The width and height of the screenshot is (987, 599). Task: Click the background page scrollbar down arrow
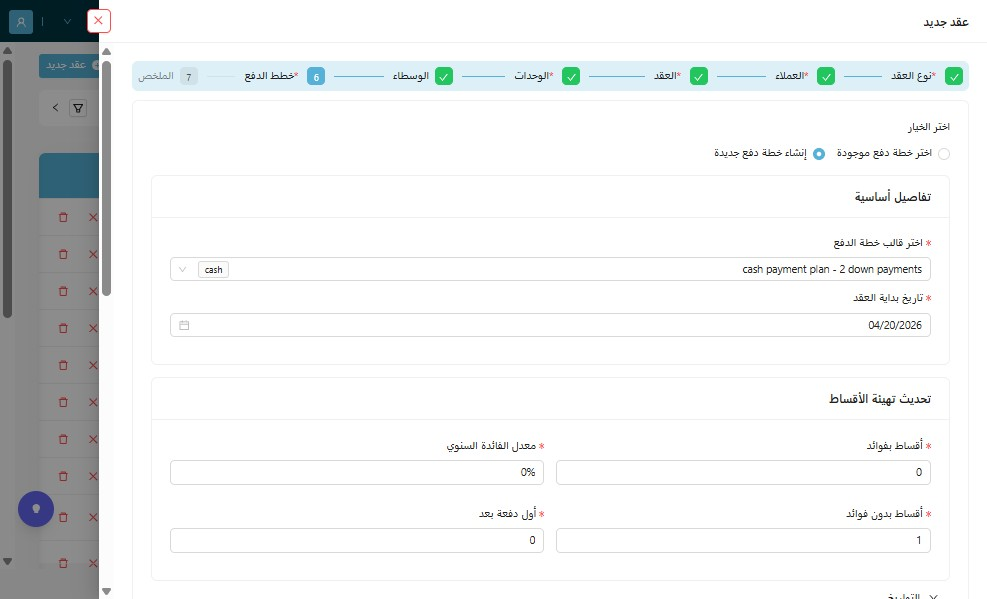(8, 561)
